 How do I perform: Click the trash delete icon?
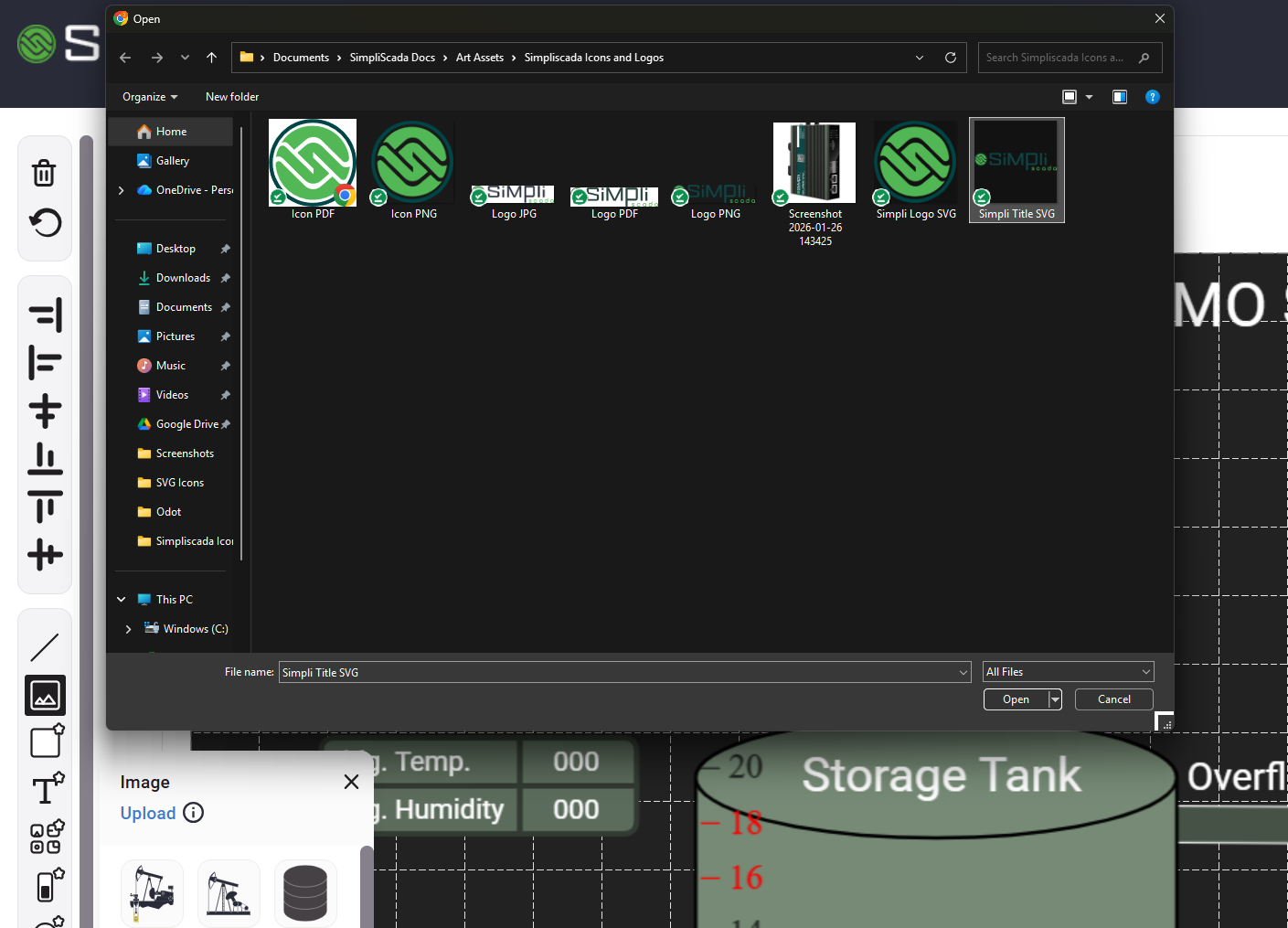pos(44,173)
